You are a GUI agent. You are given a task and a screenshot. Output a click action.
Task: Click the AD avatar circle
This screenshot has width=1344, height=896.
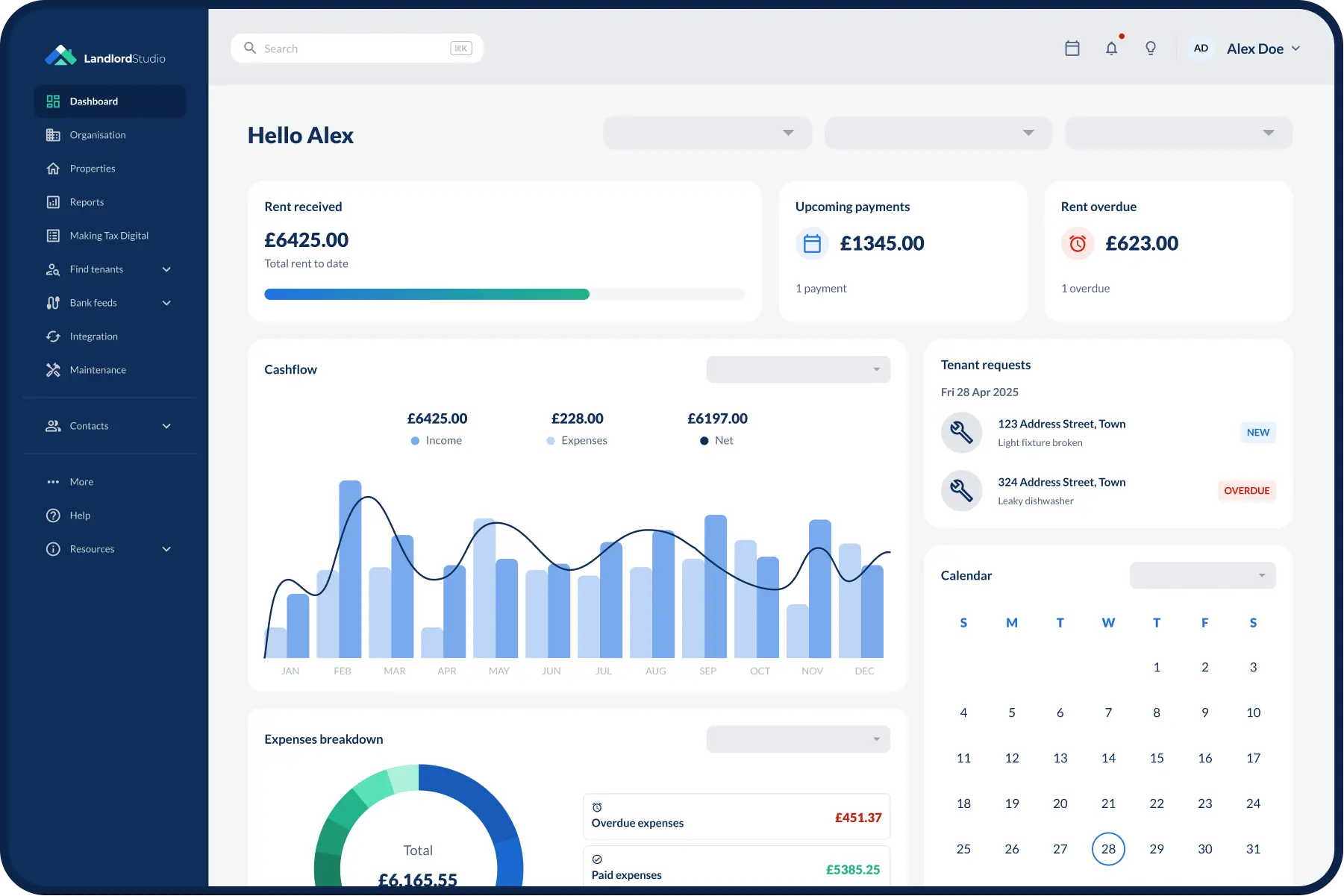[1201, 48]
